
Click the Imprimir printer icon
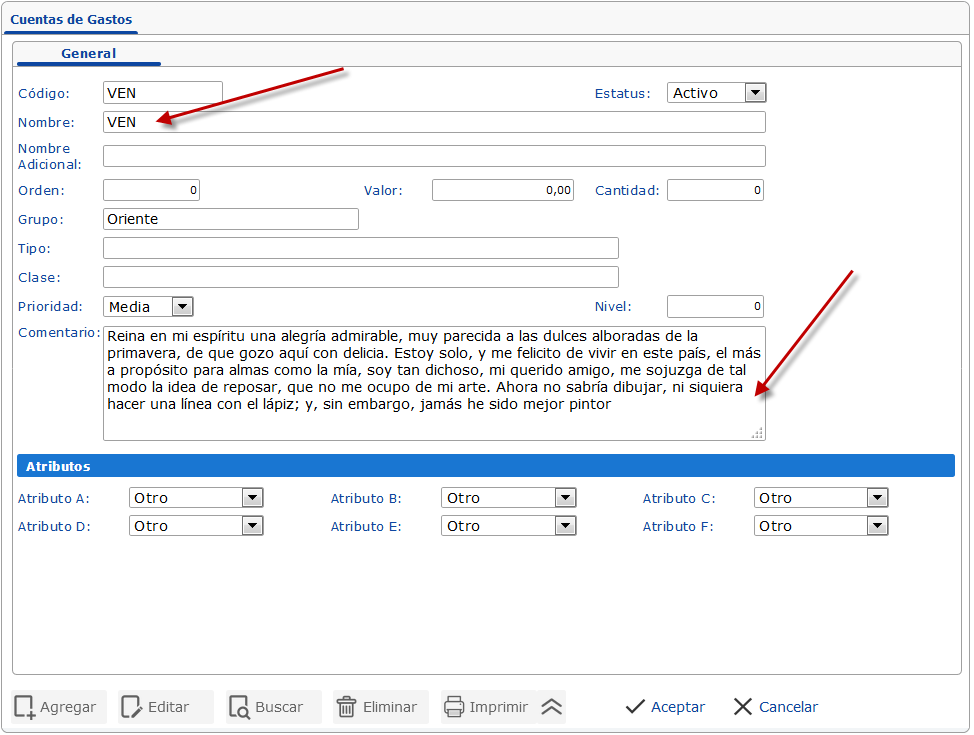tap(453, 707)
